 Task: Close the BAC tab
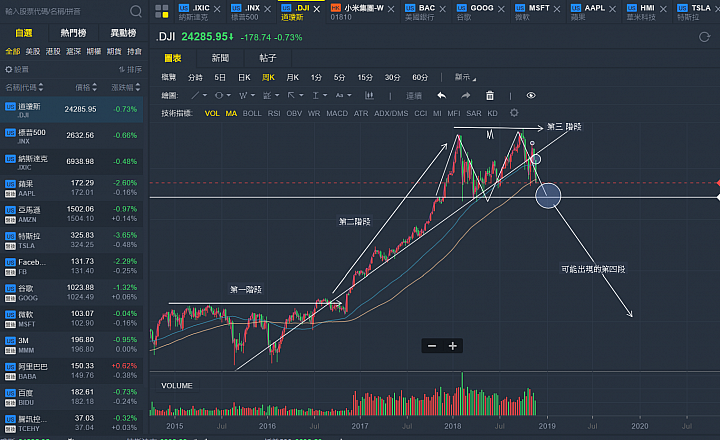[442, 9]
